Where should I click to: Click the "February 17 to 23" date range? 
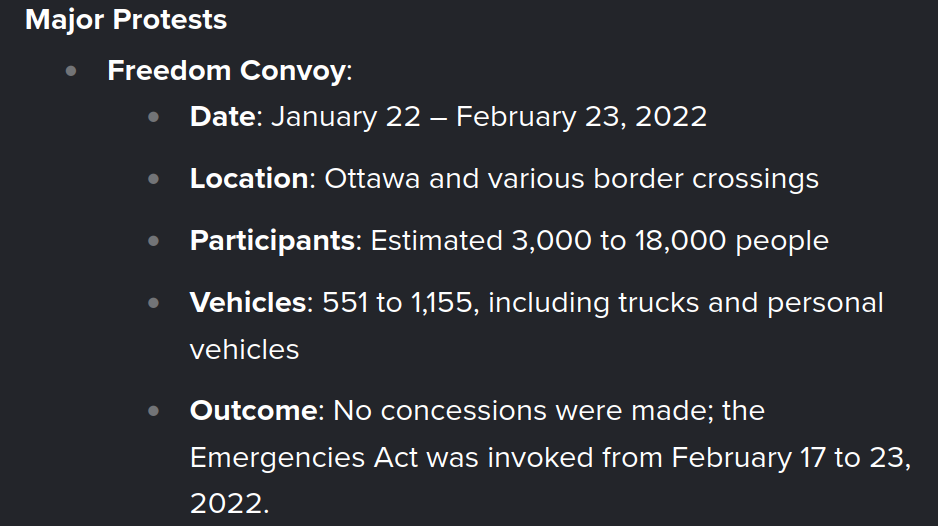click(x=789, y=457)
